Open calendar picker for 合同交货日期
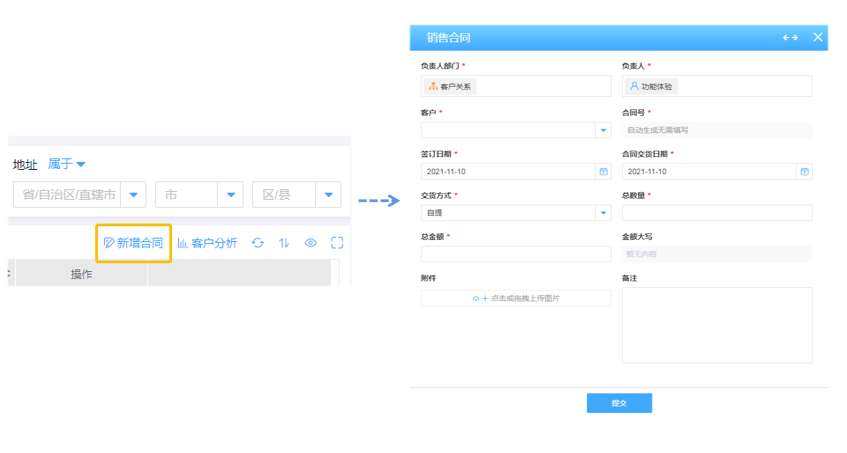Screen dimensions: 847x453 point(804,171)
